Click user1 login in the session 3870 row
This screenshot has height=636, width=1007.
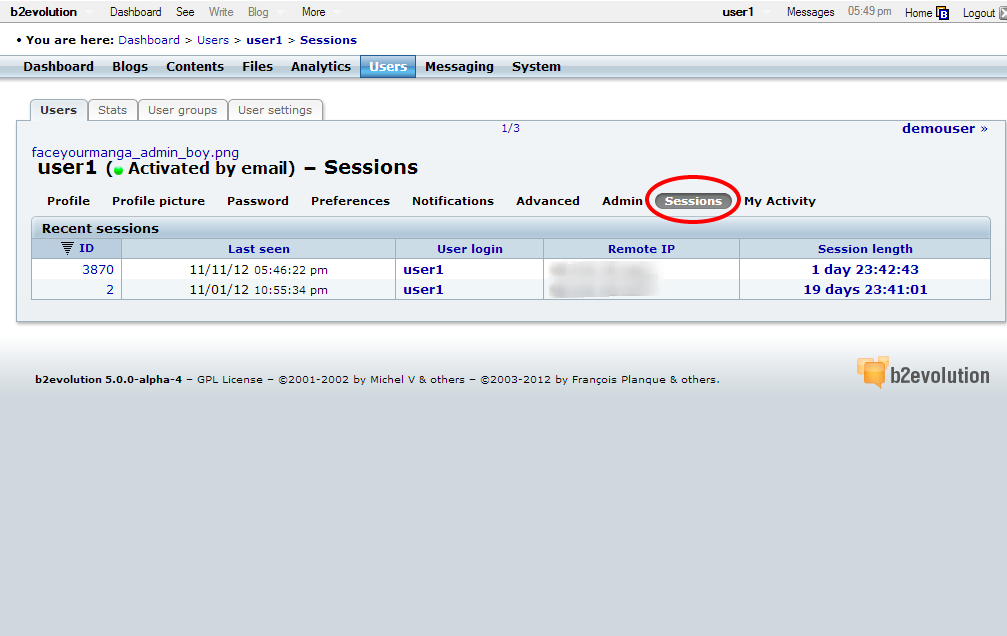[423, 270]
